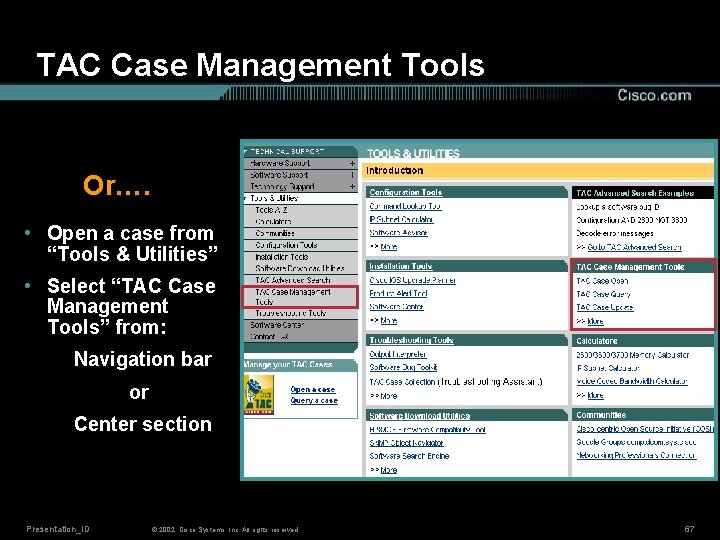
Task: Open Tools A-Z in the sidebar
Action: click(x=271, y=210)
